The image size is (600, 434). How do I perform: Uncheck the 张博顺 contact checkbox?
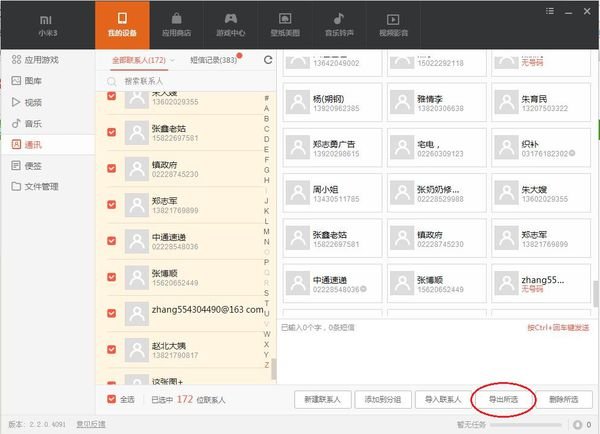[112, 277]
